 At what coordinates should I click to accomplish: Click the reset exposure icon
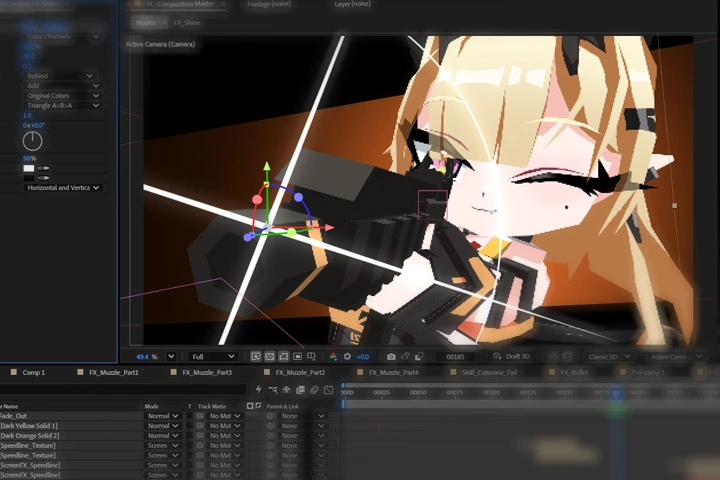(x=348, y=356)
